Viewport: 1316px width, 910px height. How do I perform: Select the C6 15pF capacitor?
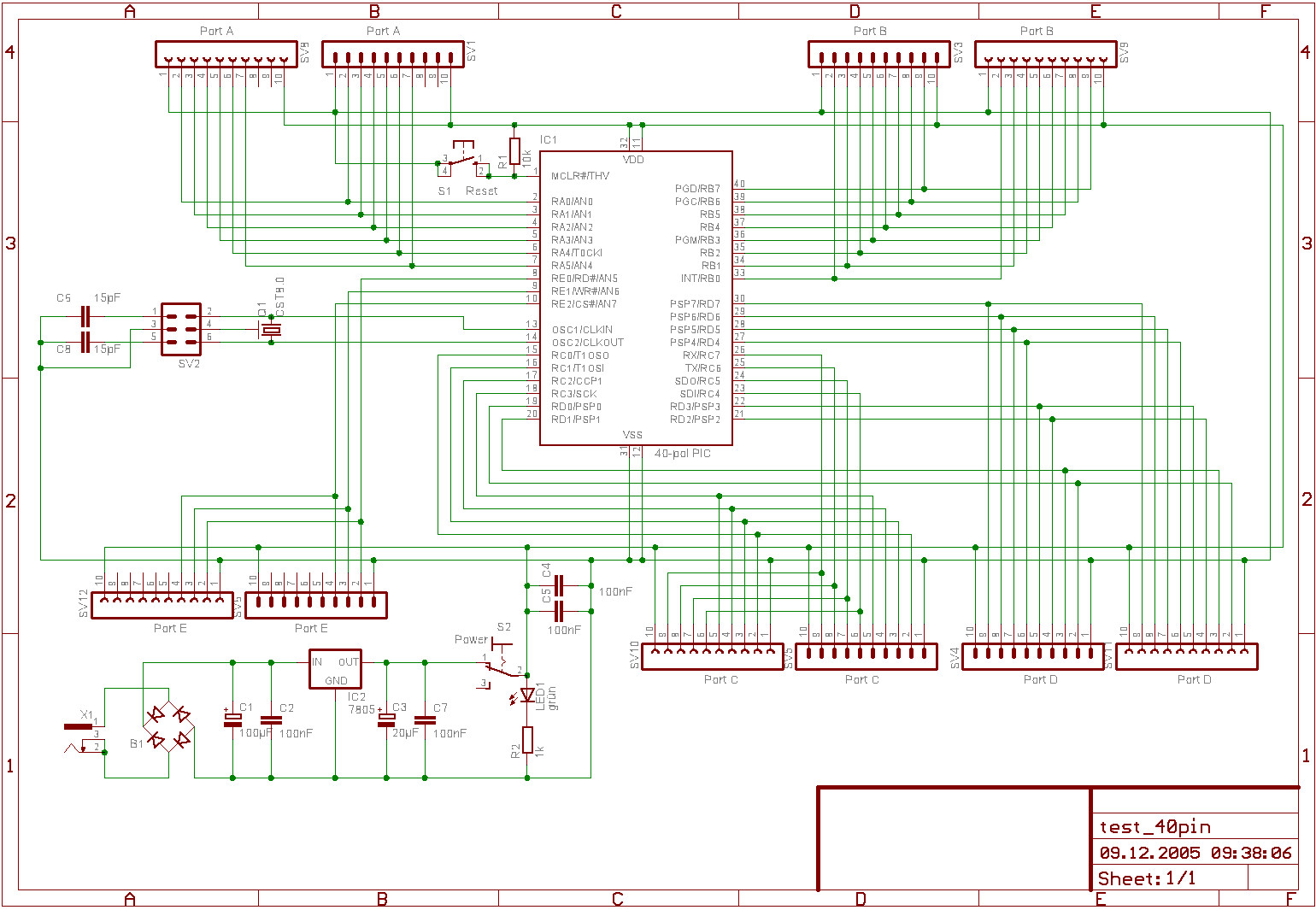coord(85,317)
